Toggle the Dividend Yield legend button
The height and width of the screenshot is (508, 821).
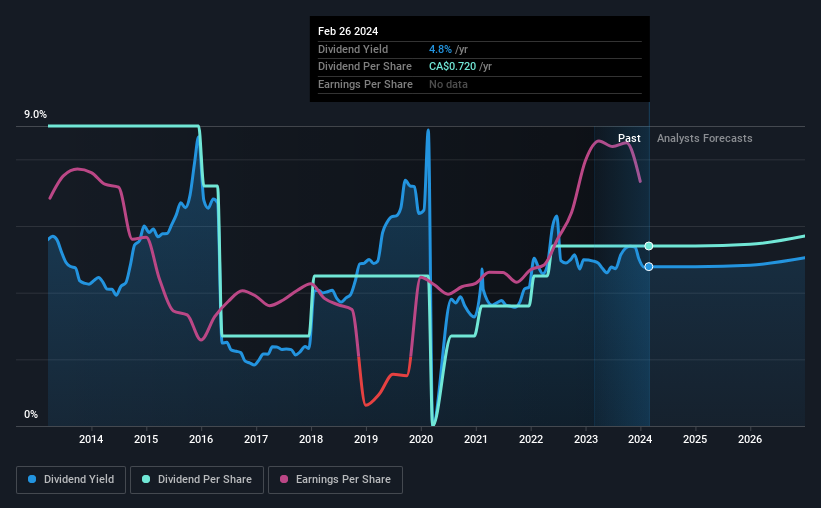click(x=71, y=480)
